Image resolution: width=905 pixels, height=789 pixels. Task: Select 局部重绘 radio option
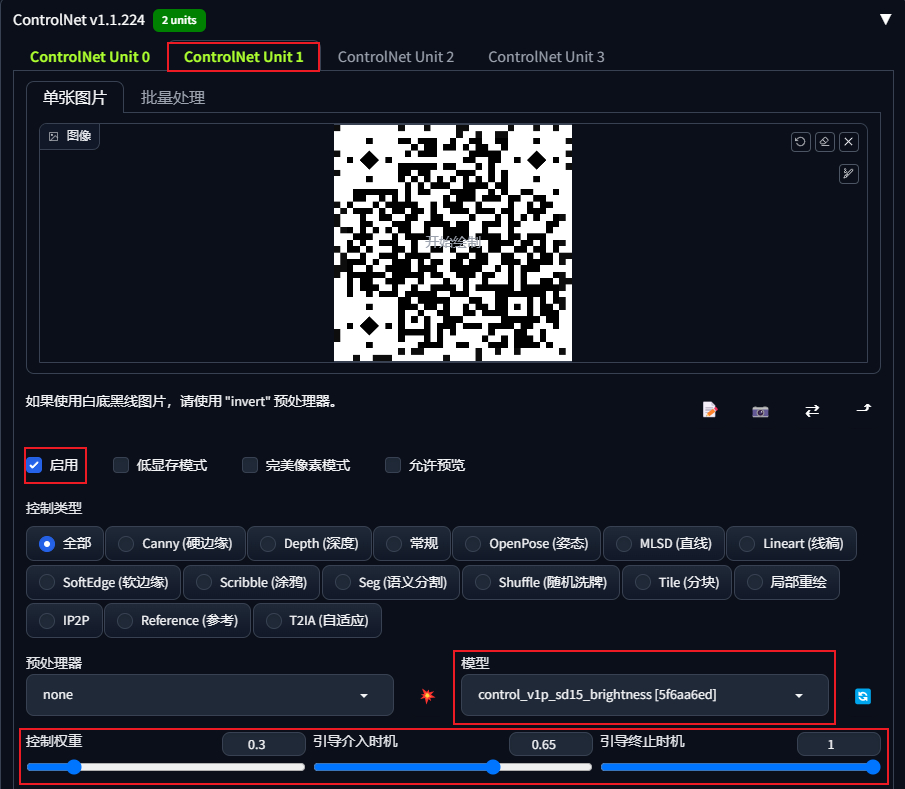point(787,582)
